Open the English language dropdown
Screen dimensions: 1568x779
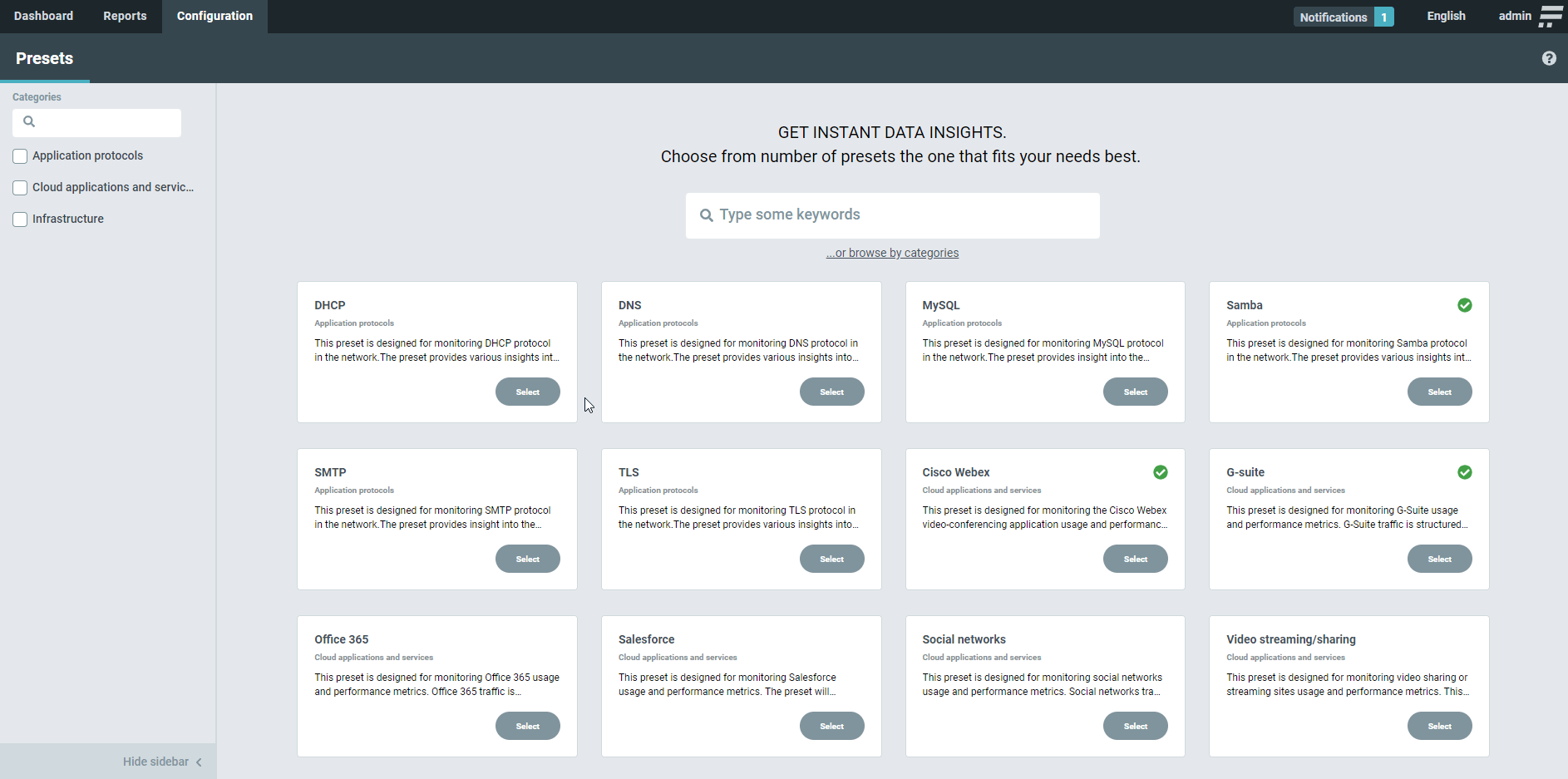point(1446,17)
